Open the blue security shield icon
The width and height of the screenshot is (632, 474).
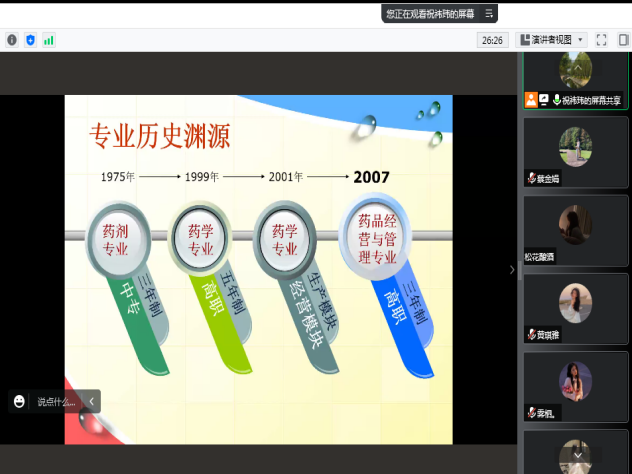point(30,40)
